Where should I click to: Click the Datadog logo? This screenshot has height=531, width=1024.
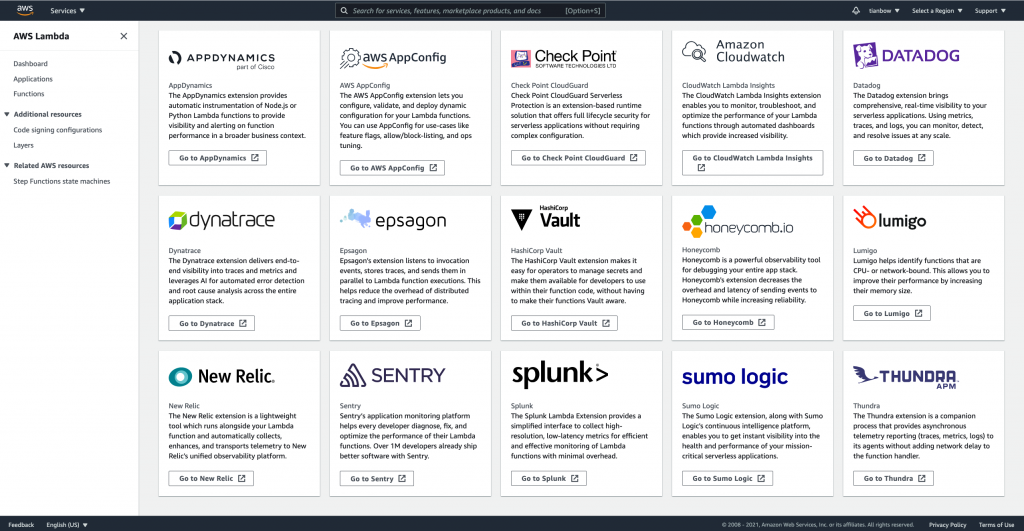(906, 56)
